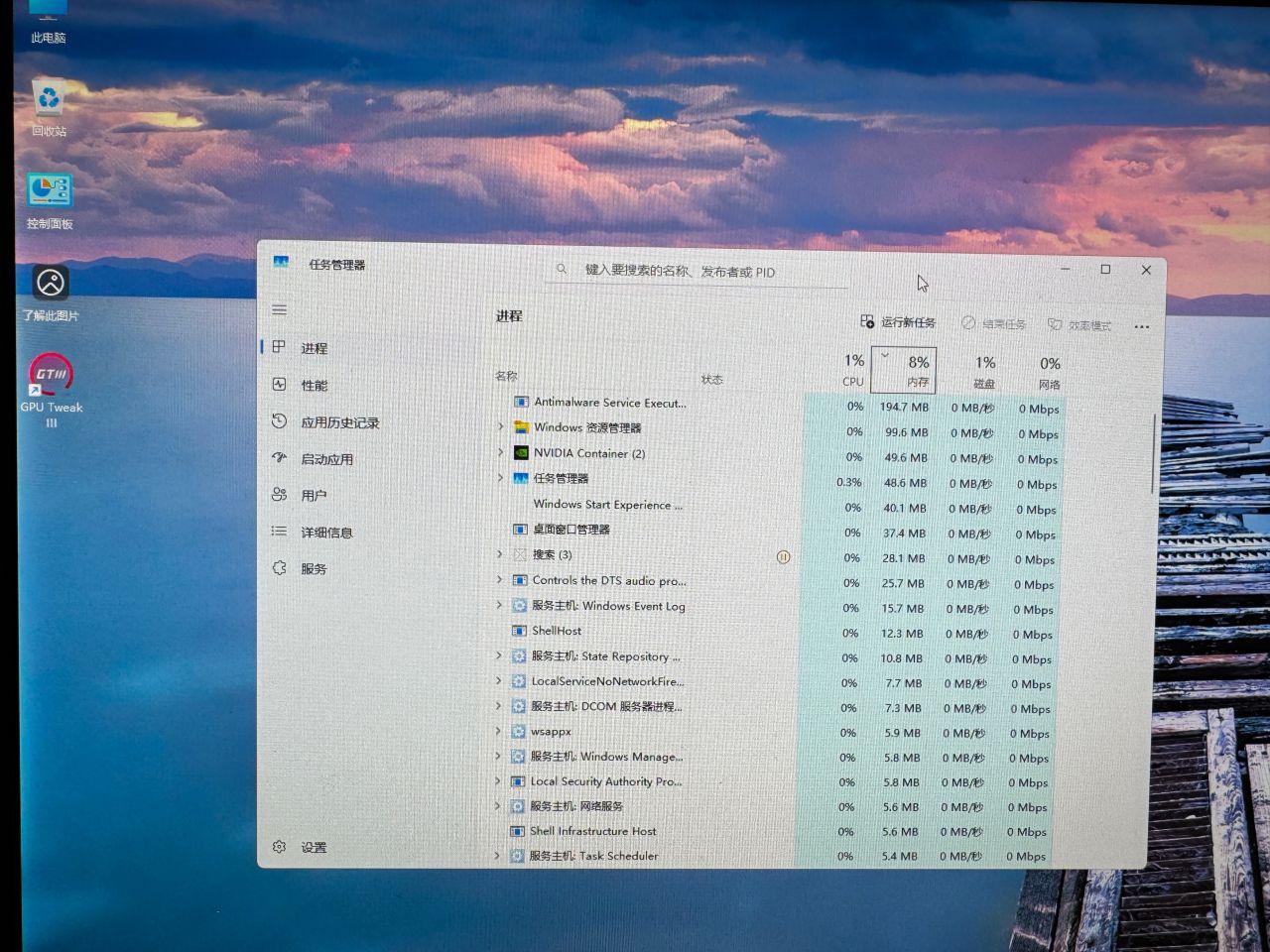
Task: Select the Windows Start Experience row name
Action: pyautogui.click(x=607, y=505)
